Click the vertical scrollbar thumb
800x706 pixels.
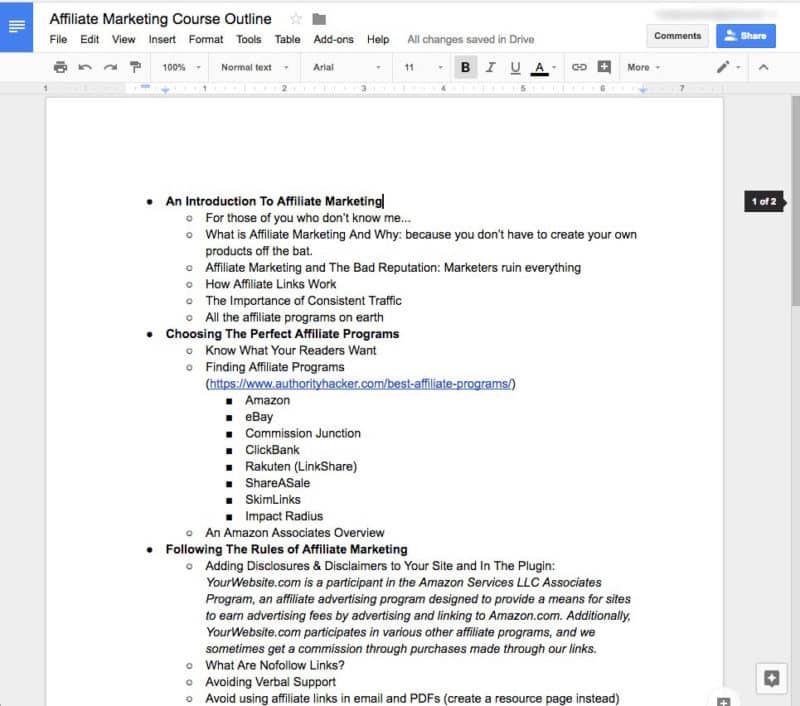point(795,200)
